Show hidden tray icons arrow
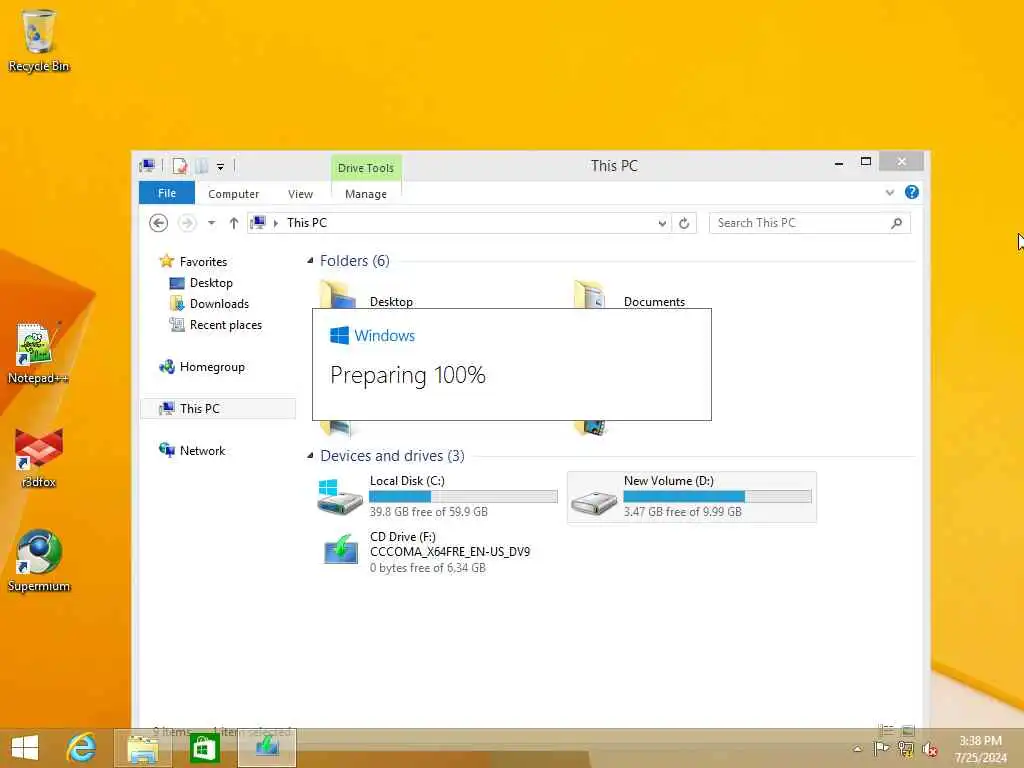The height and width of the screenshot is (768, 1024). click(857, 749)
